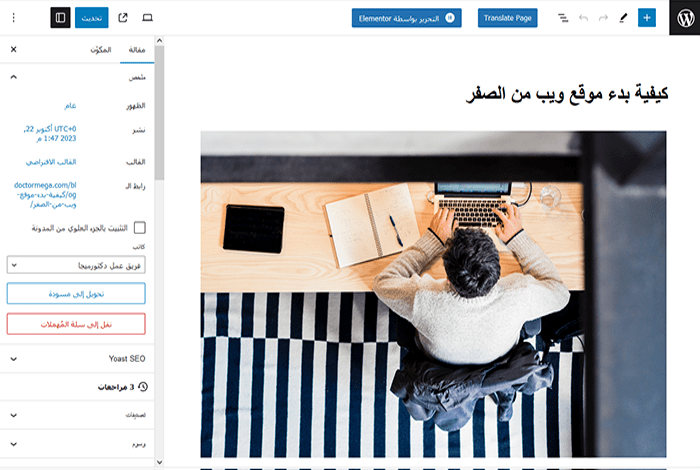
Task: Open the author dropdown فريق عمل دكتورميجا
Action: tap(76, 265)
